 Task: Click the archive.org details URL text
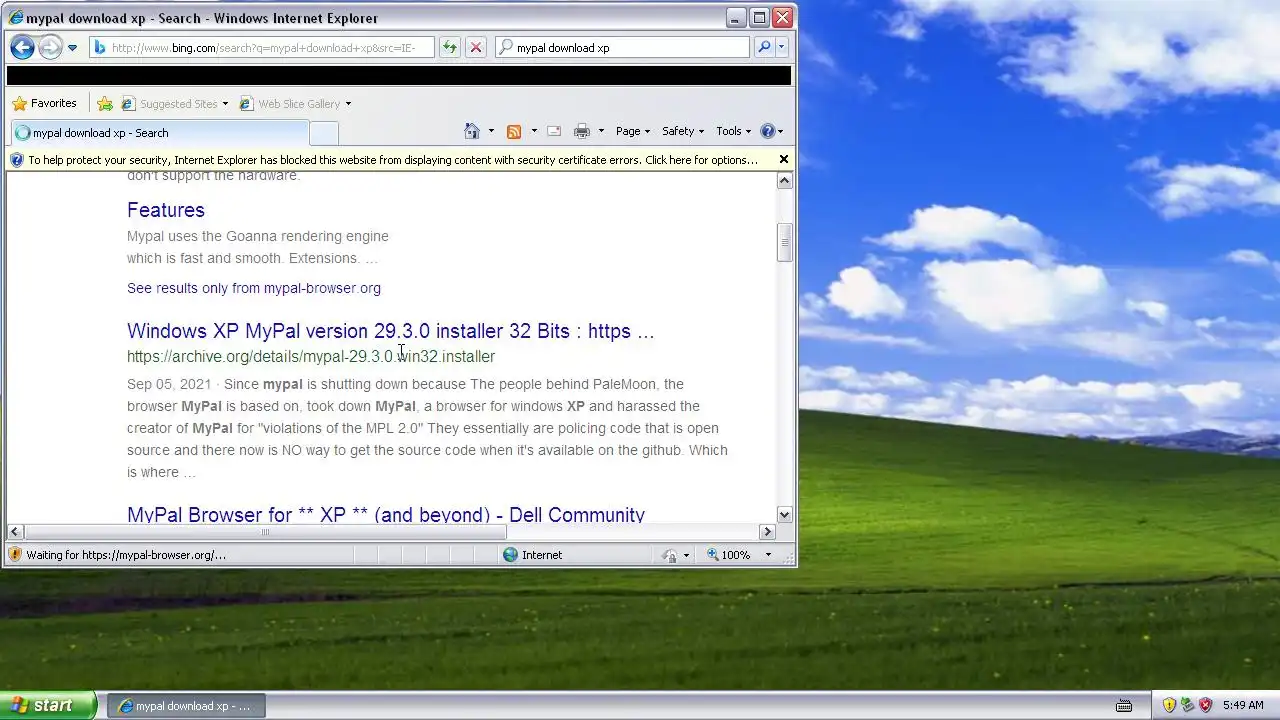tap(311, 356)
